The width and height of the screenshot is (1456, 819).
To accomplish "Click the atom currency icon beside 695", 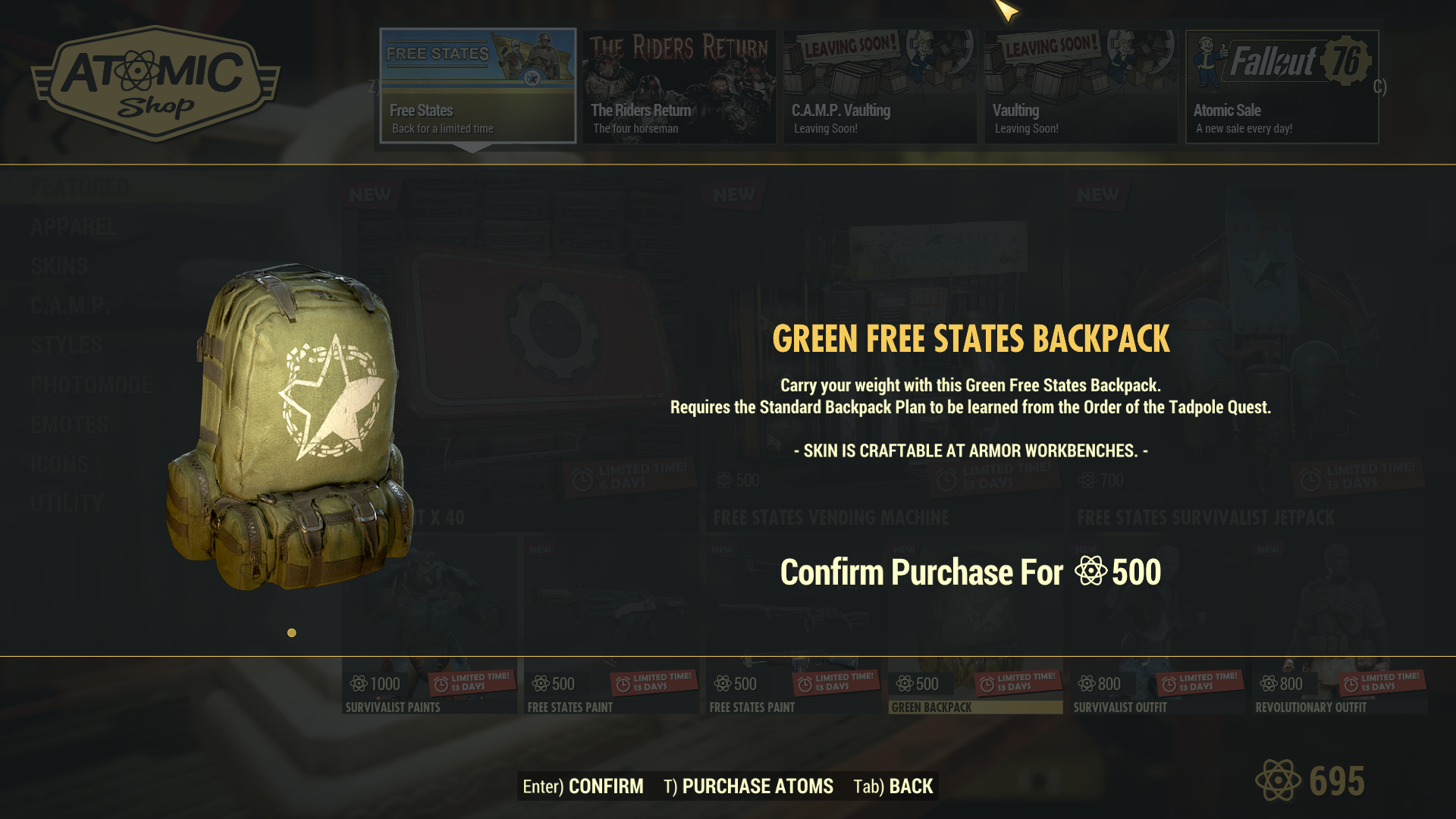I will tap(1278, 780).
